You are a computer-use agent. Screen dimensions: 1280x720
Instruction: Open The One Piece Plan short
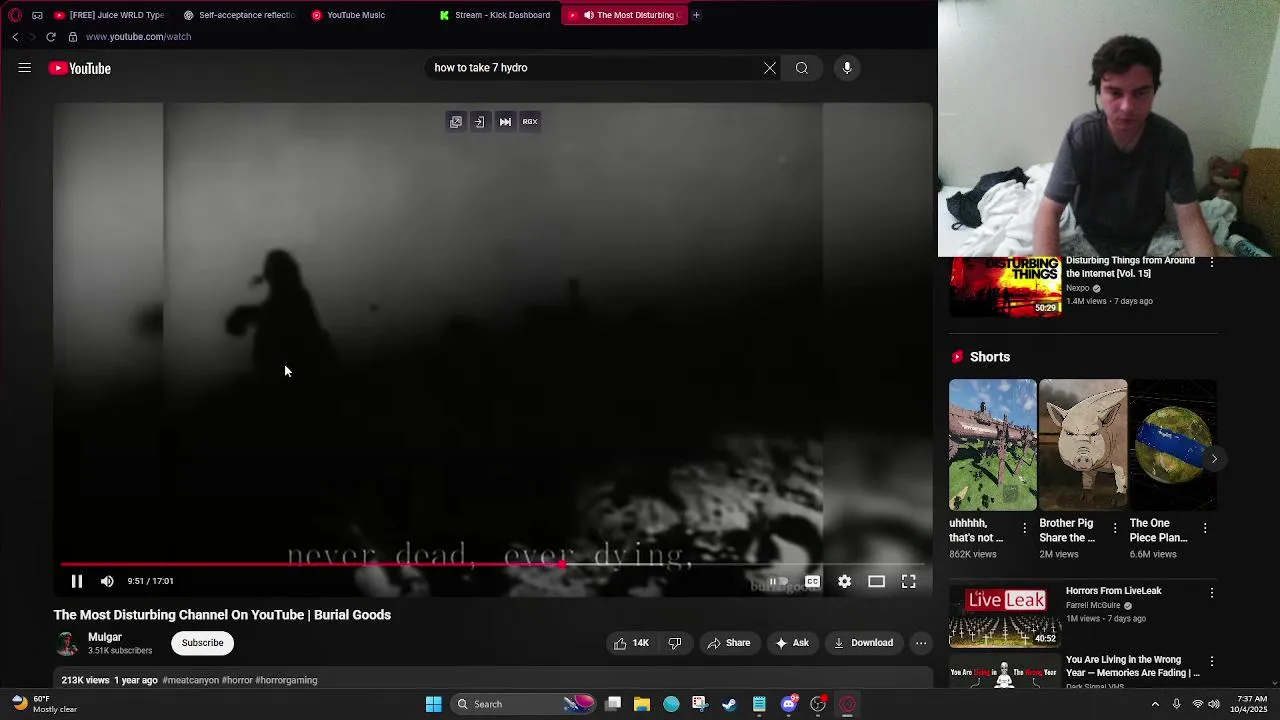click(1173, 445)
